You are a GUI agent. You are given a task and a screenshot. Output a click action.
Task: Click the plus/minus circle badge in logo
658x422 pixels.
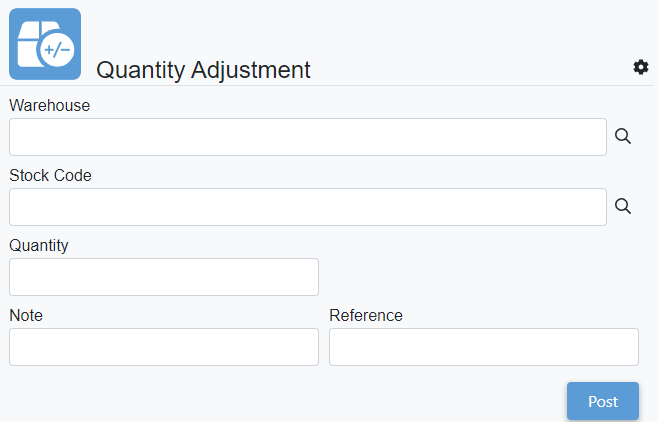coord(56,49)
